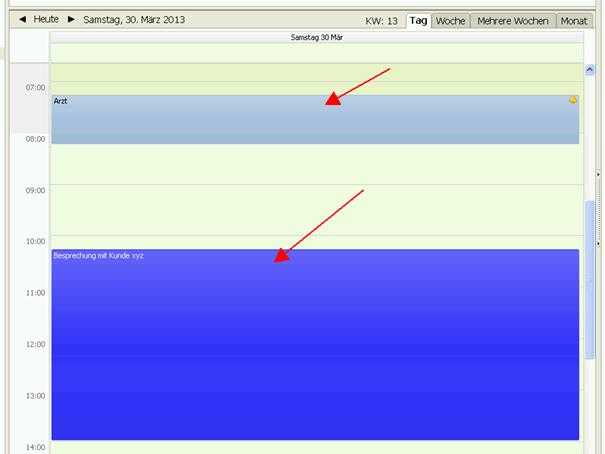This screenshot has width=605, height=454.
Task: Go to the previous day arrow
Action: point(22,19)
